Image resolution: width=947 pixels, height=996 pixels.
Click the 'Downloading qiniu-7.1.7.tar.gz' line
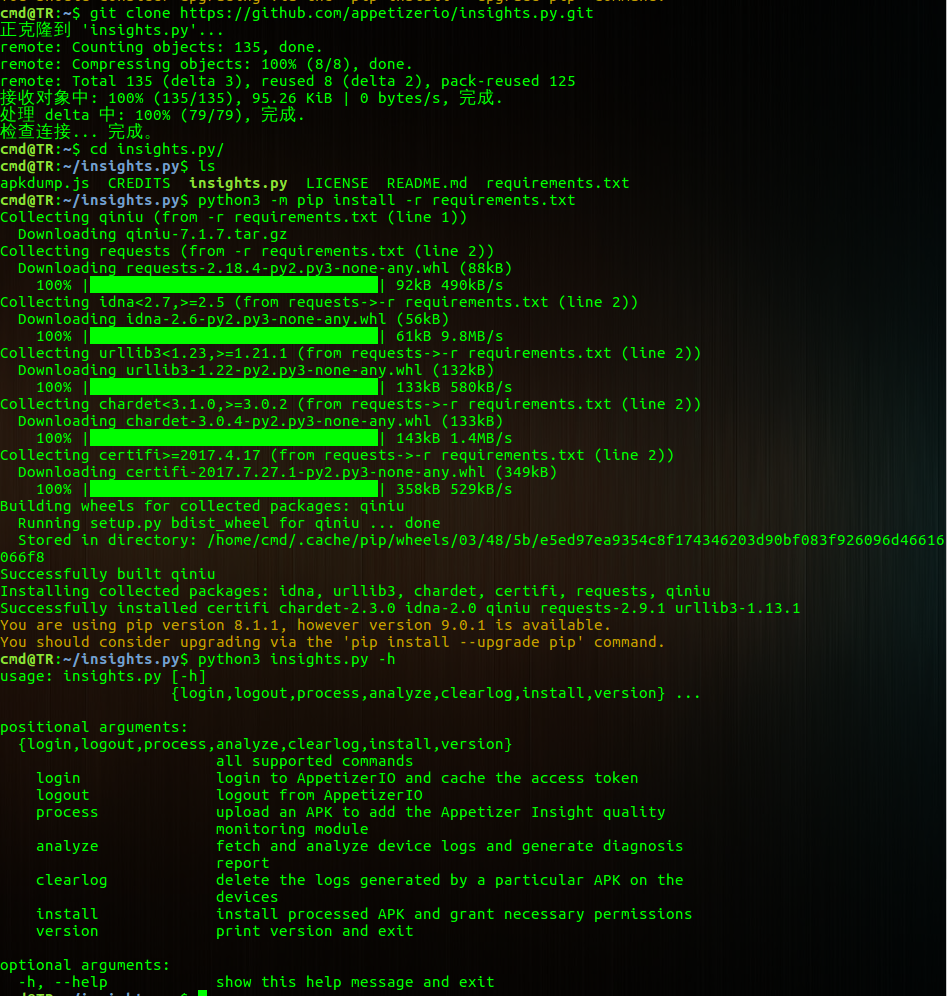[x=152, y=234]
